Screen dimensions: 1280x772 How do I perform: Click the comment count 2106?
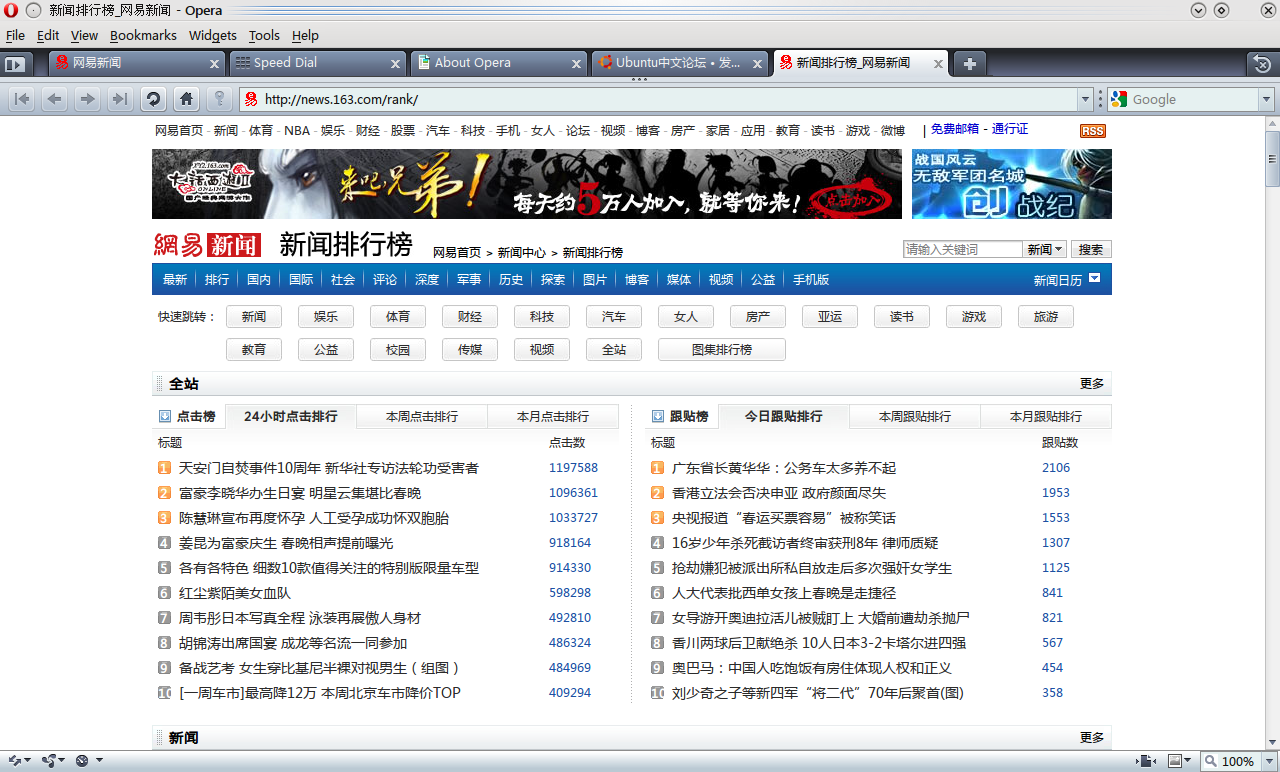[x=1056, y=468]
